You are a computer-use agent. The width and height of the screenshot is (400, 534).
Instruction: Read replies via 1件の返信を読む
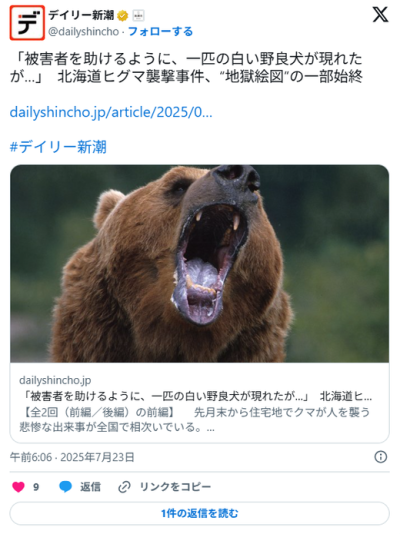coord(199,513)
